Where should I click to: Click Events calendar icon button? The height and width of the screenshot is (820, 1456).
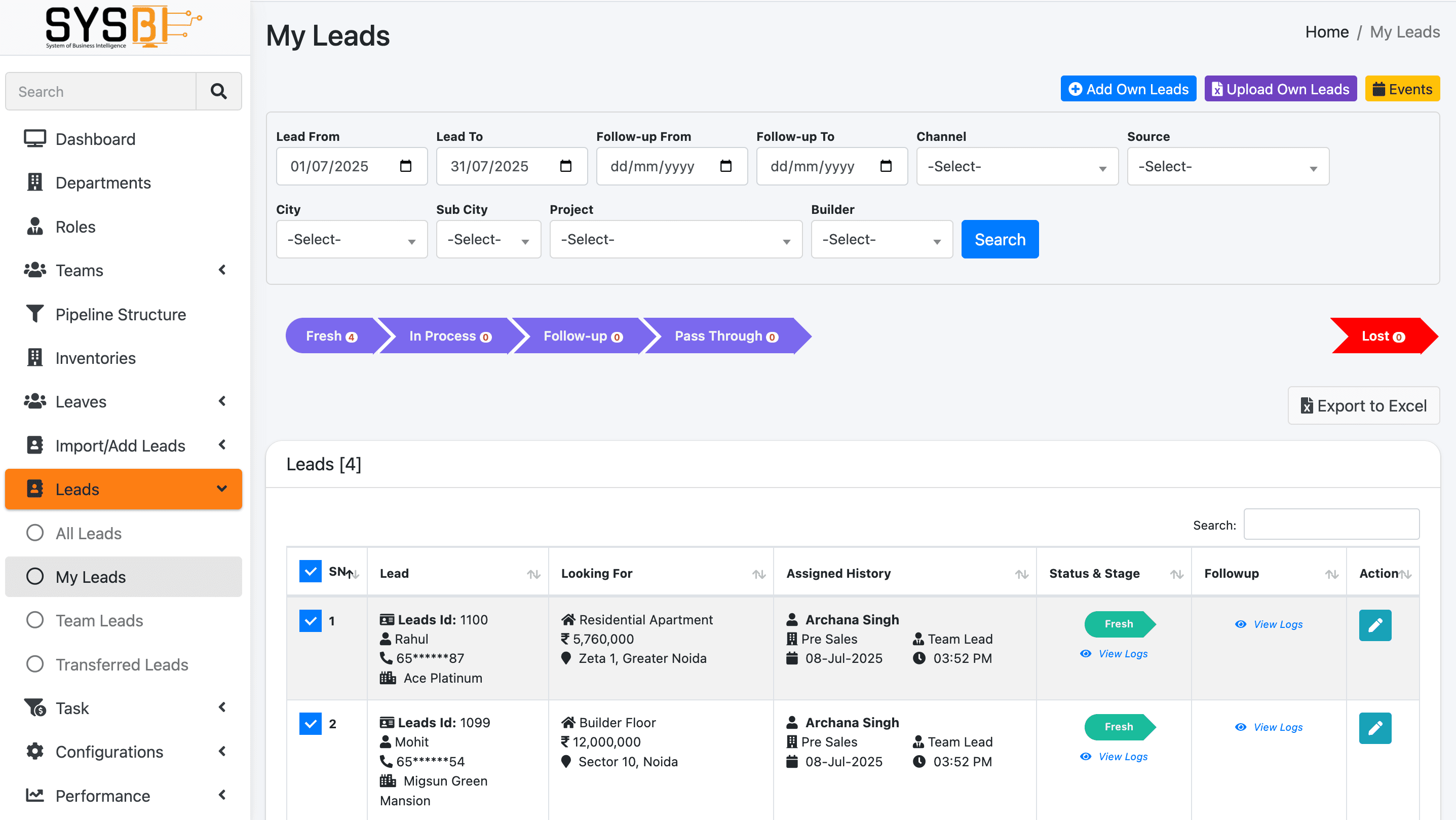1402,89
